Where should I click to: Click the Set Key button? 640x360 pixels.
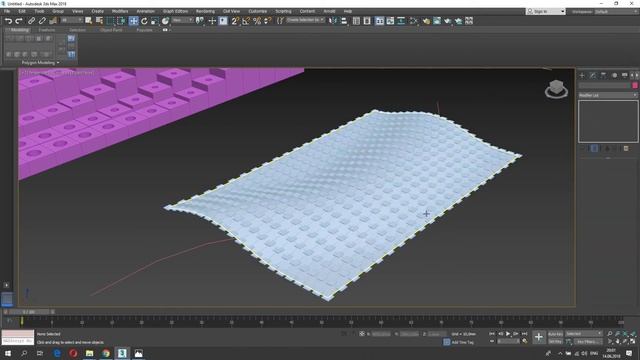click(x=556, y=341)
